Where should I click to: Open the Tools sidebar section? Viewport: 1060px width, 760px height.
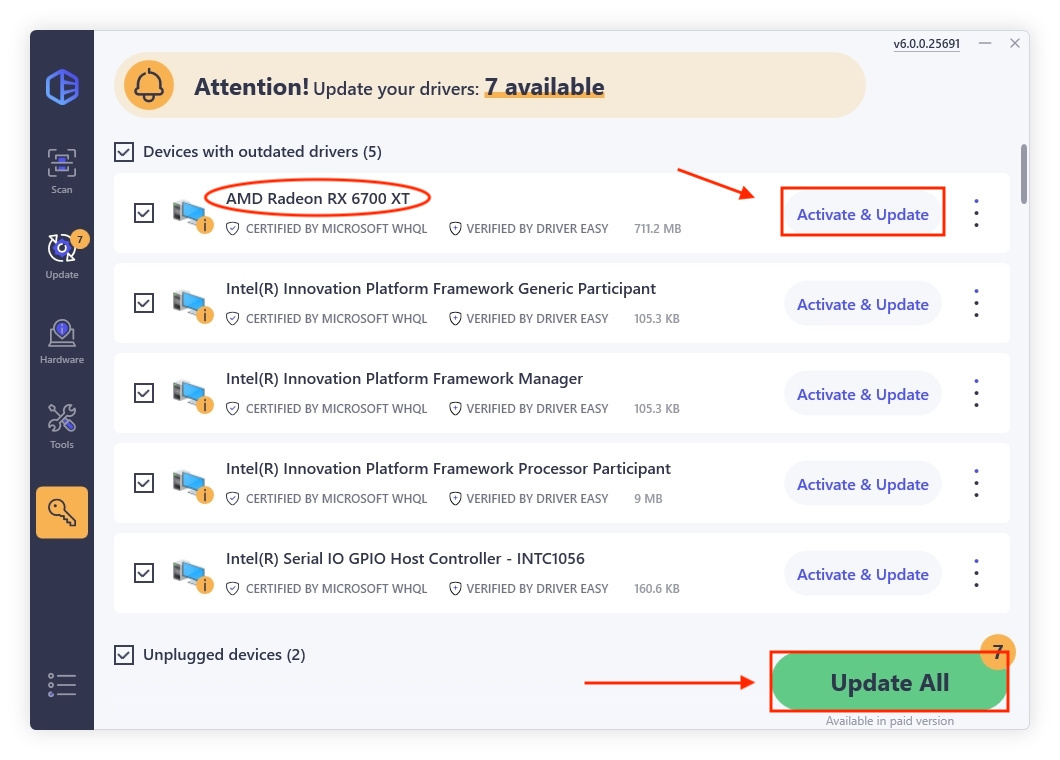pos(62,425)
